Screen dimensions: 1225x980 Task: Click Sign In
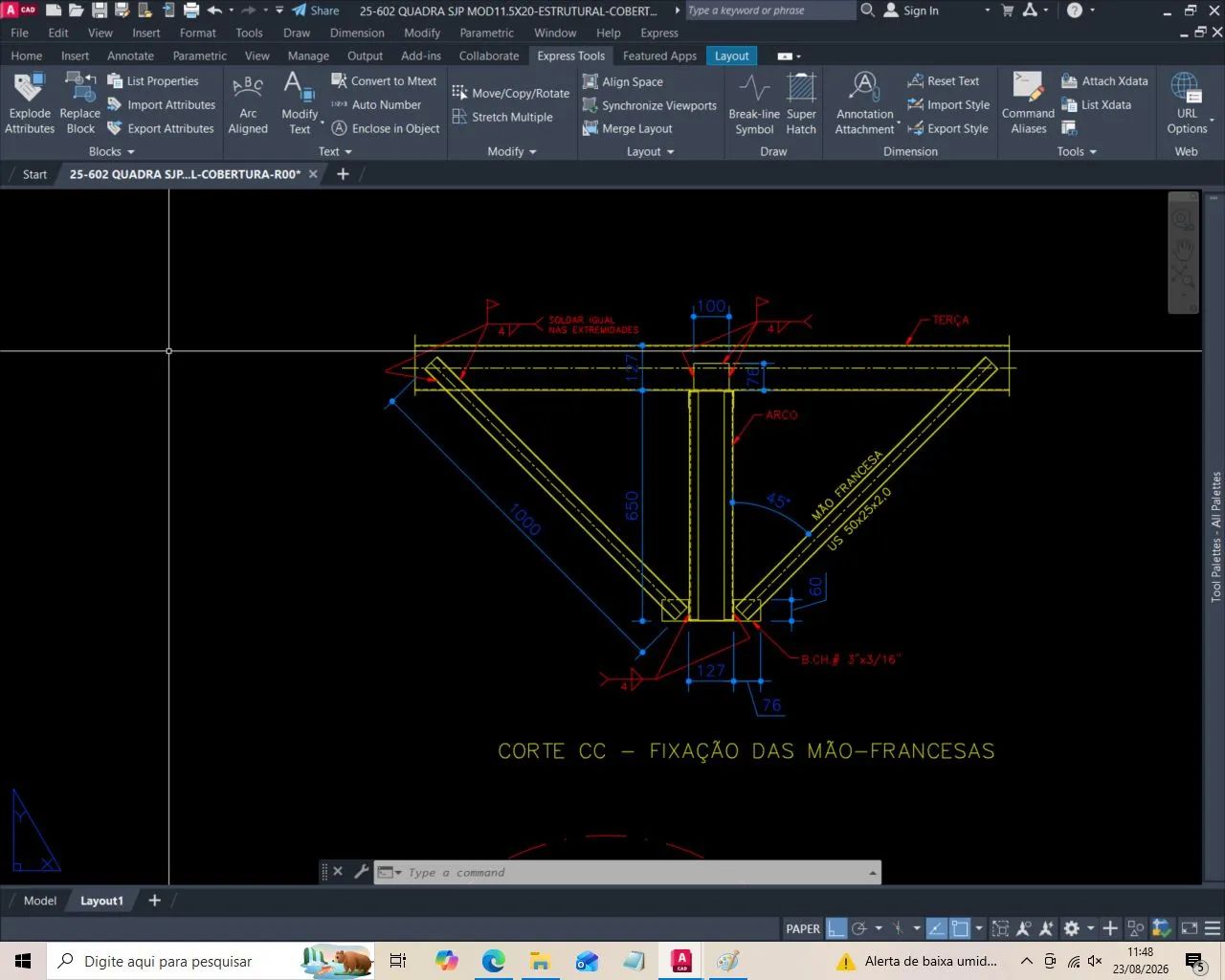tap(911, 11)
